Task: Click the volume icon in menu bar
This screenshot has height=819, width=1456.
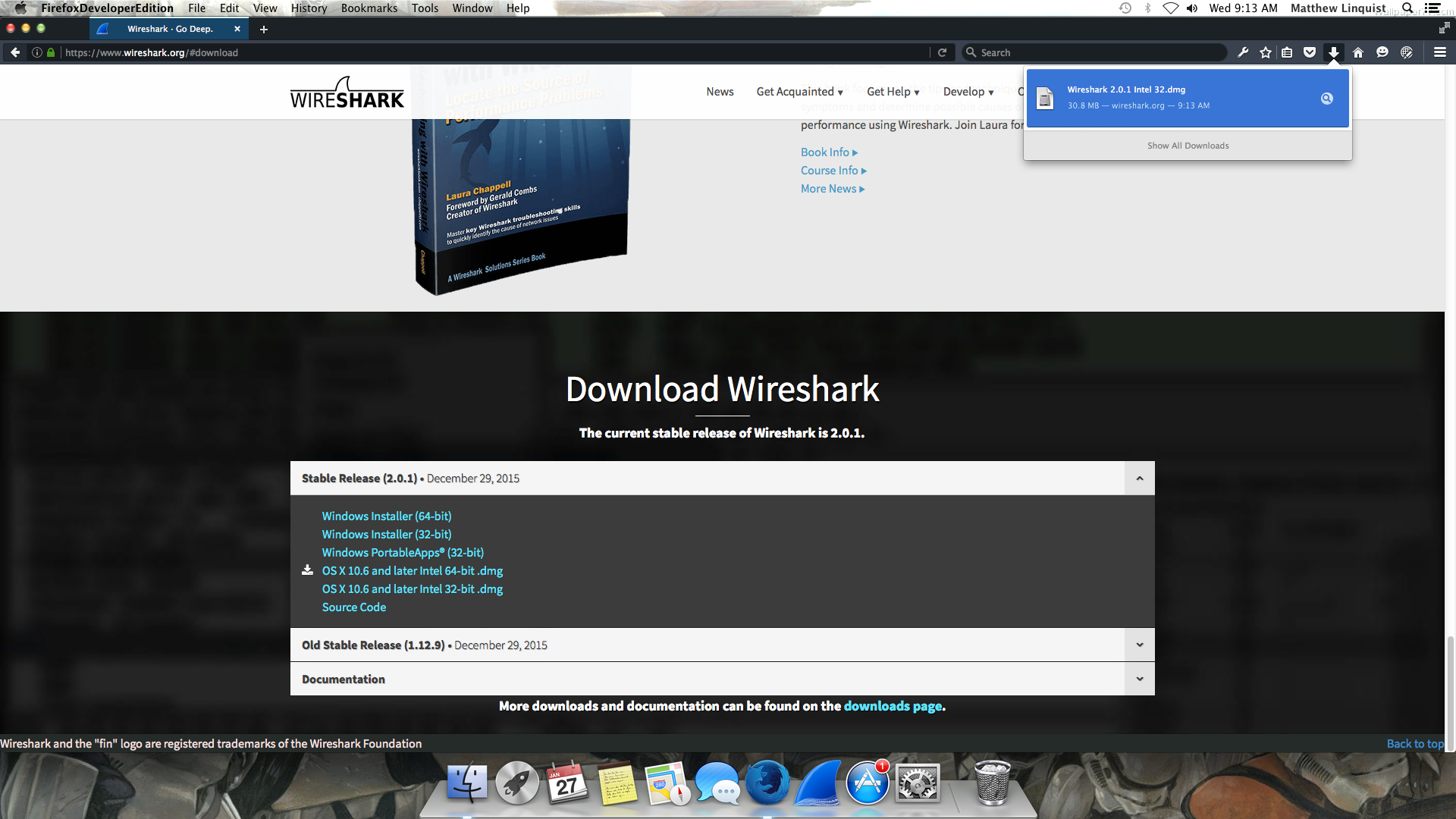Action: pyautogui.click(x=1192, y=8)
